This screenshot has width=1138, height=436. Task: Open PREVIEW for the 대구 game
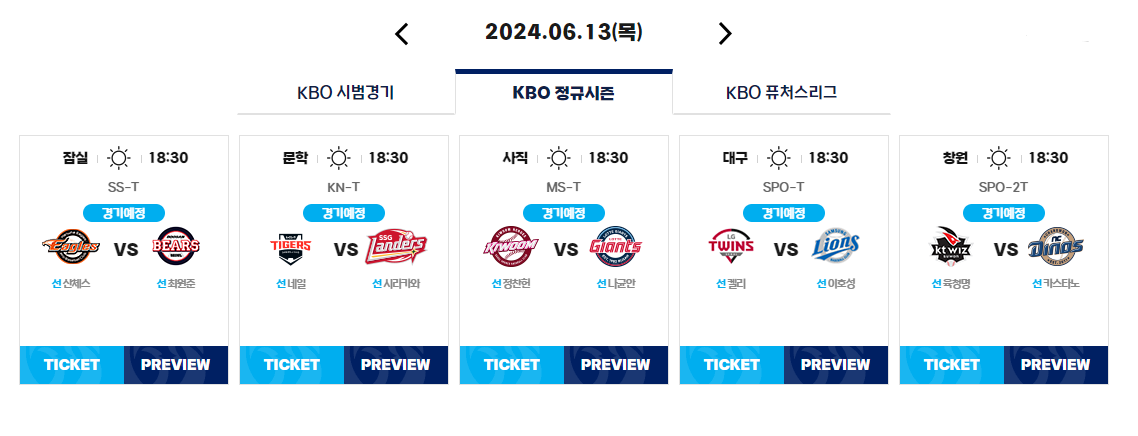click(836, 365)
